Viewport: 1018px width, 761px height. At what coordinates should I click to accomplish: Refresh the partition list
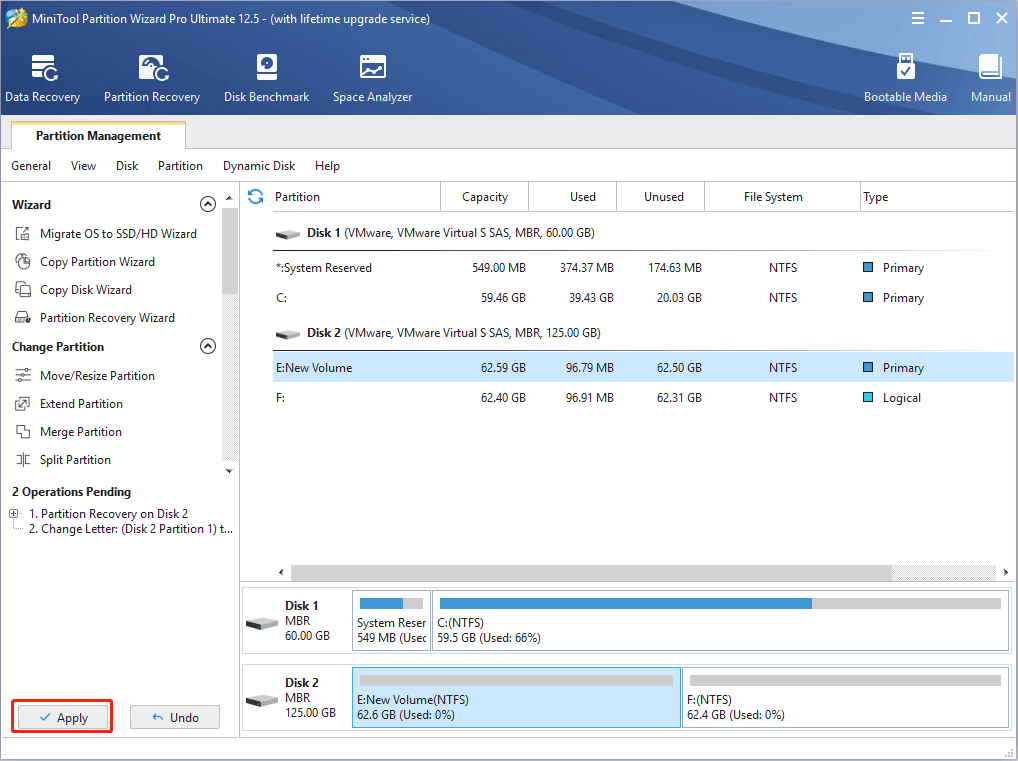pos(256,197)
